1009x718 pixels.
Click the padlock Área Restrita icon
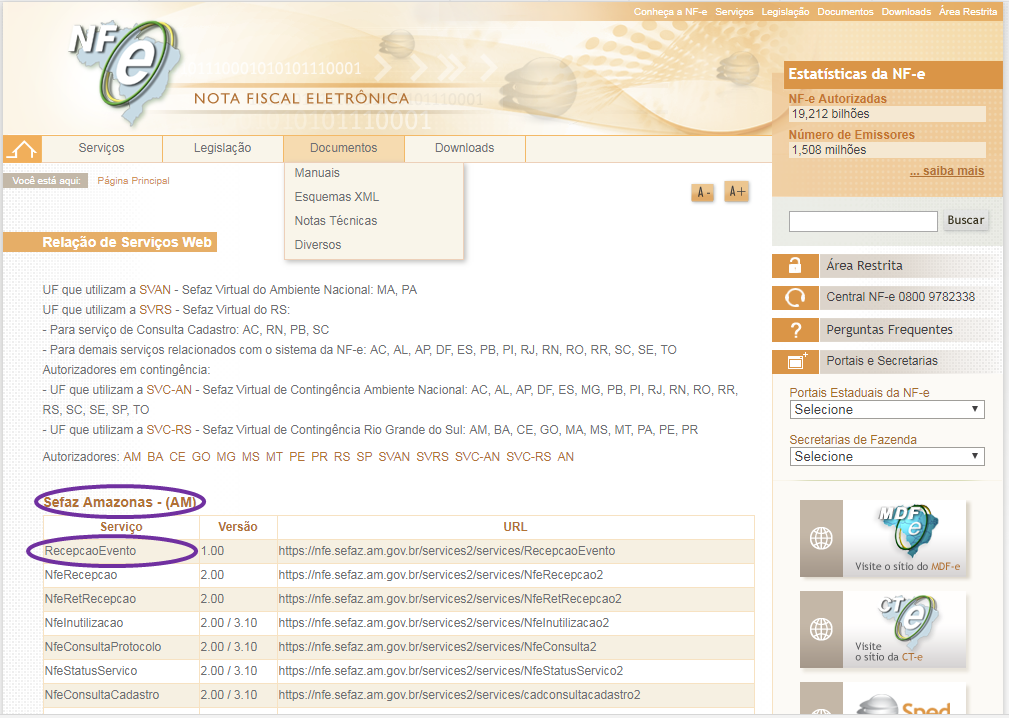[x=795, y=266]
